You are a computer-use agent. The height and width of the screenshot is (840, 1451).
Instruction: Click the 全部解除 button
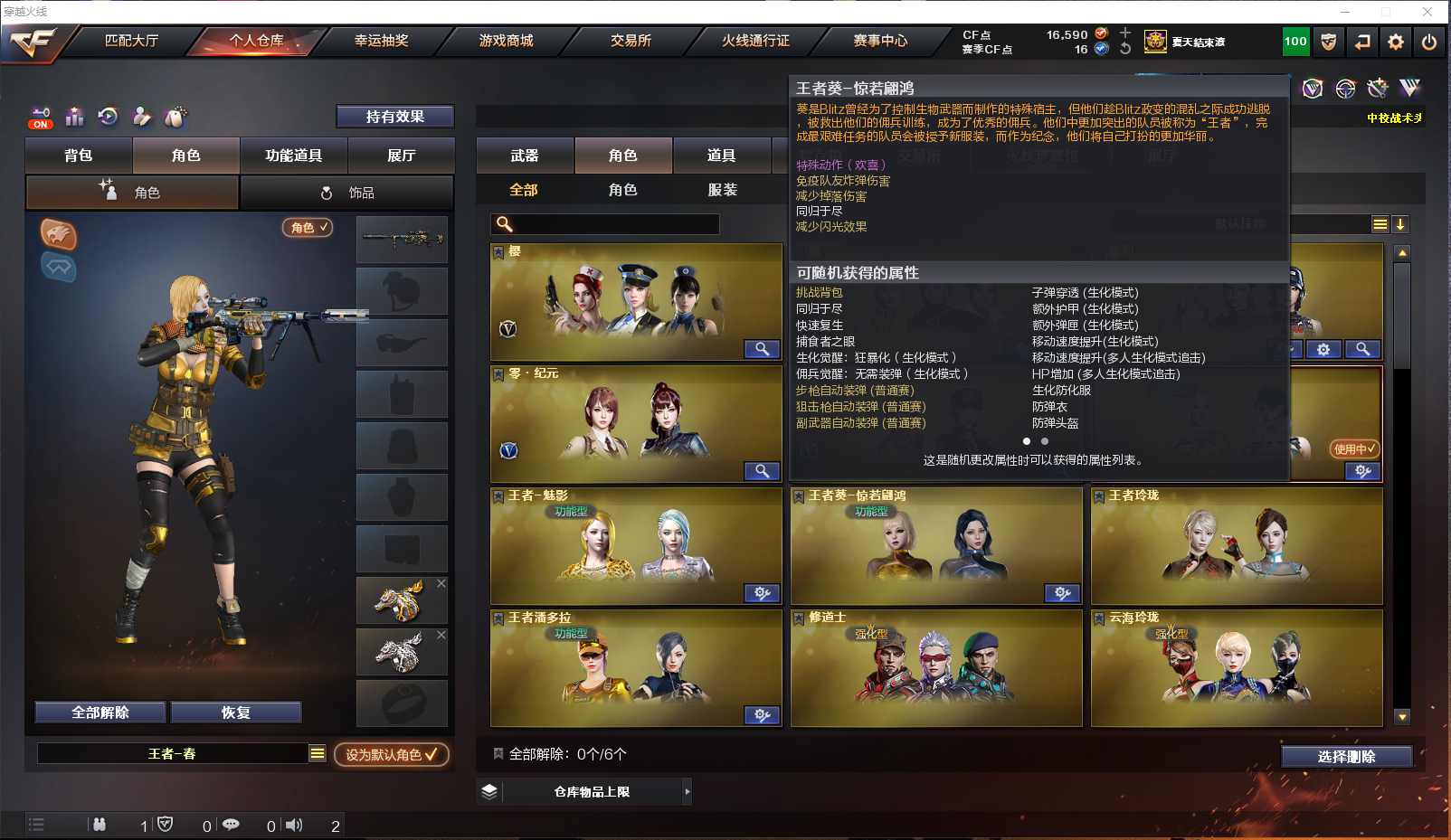click(100, 713)
